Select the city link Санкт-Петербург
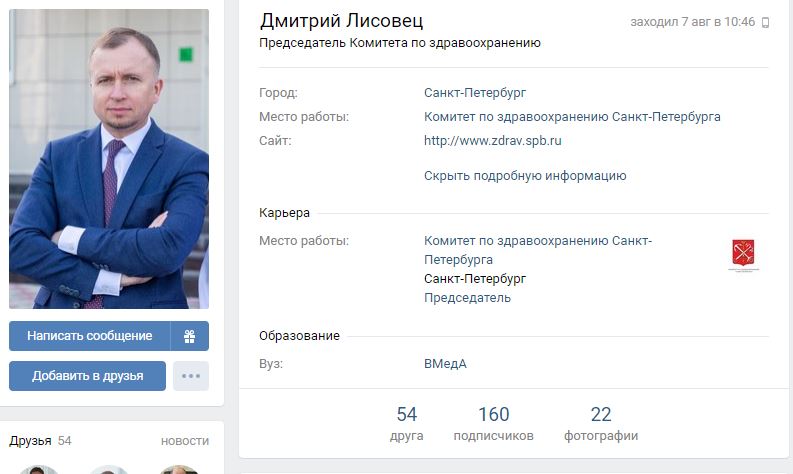793x474 pixels. click(x=475, y=93)
